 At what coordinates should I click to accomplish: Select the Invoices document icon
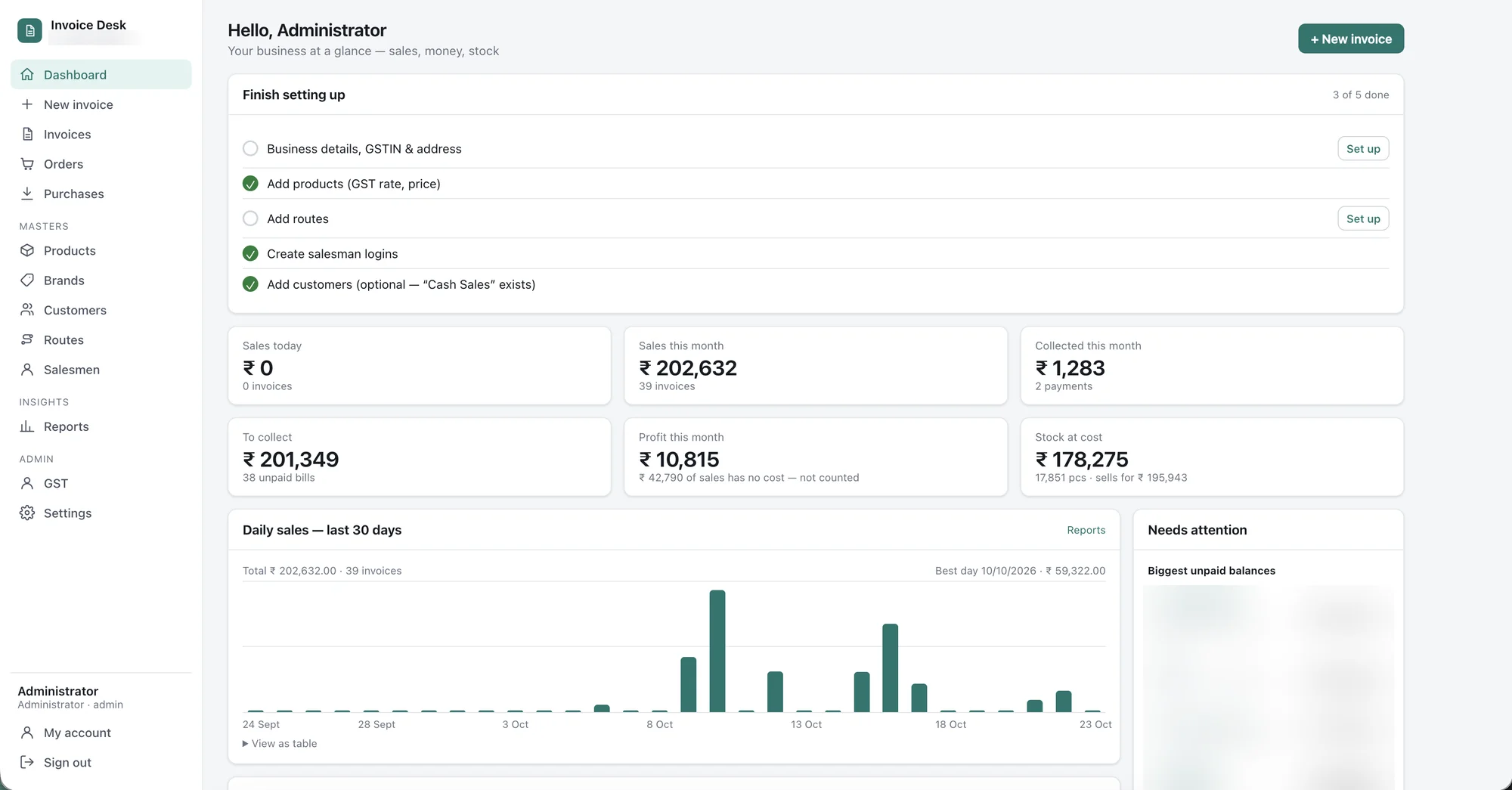[x=27, y=134]
